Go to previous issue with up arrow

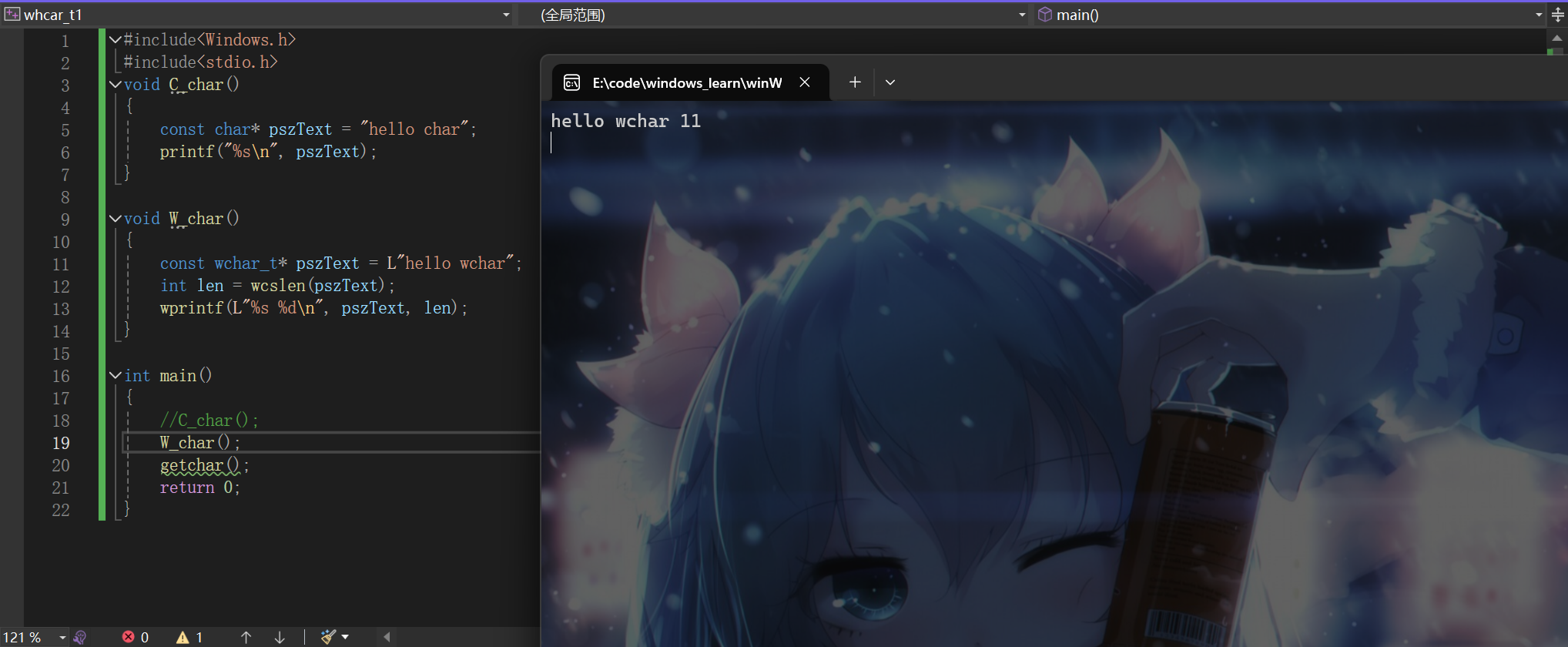coord(246,637)
